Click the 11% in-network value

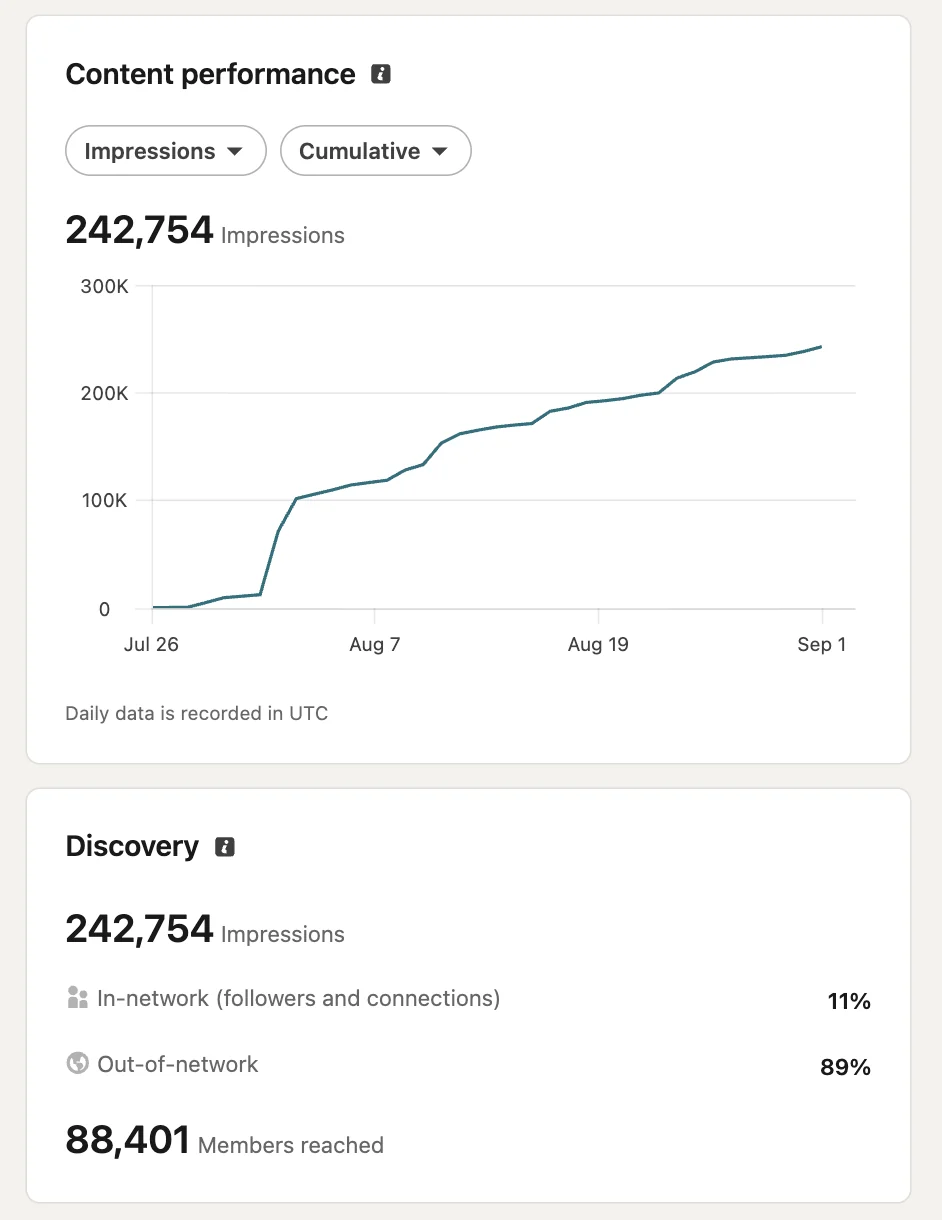point(849,1001)
